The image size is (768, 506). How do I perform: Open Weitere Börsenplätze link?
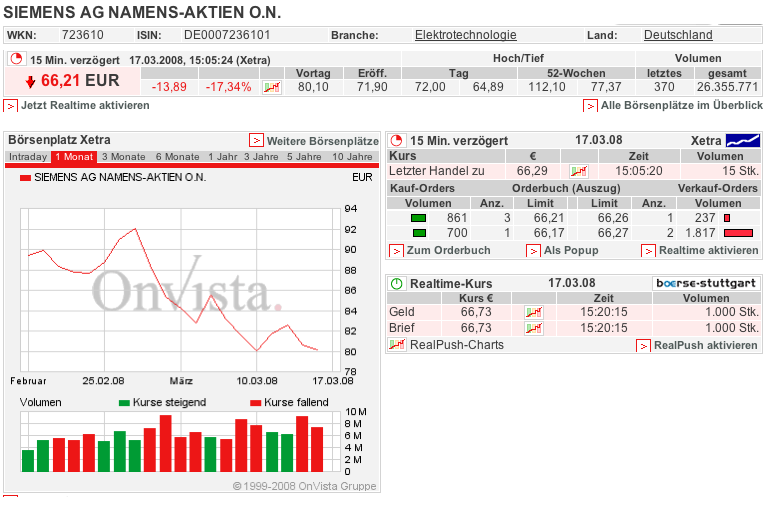tap(323, 141)
